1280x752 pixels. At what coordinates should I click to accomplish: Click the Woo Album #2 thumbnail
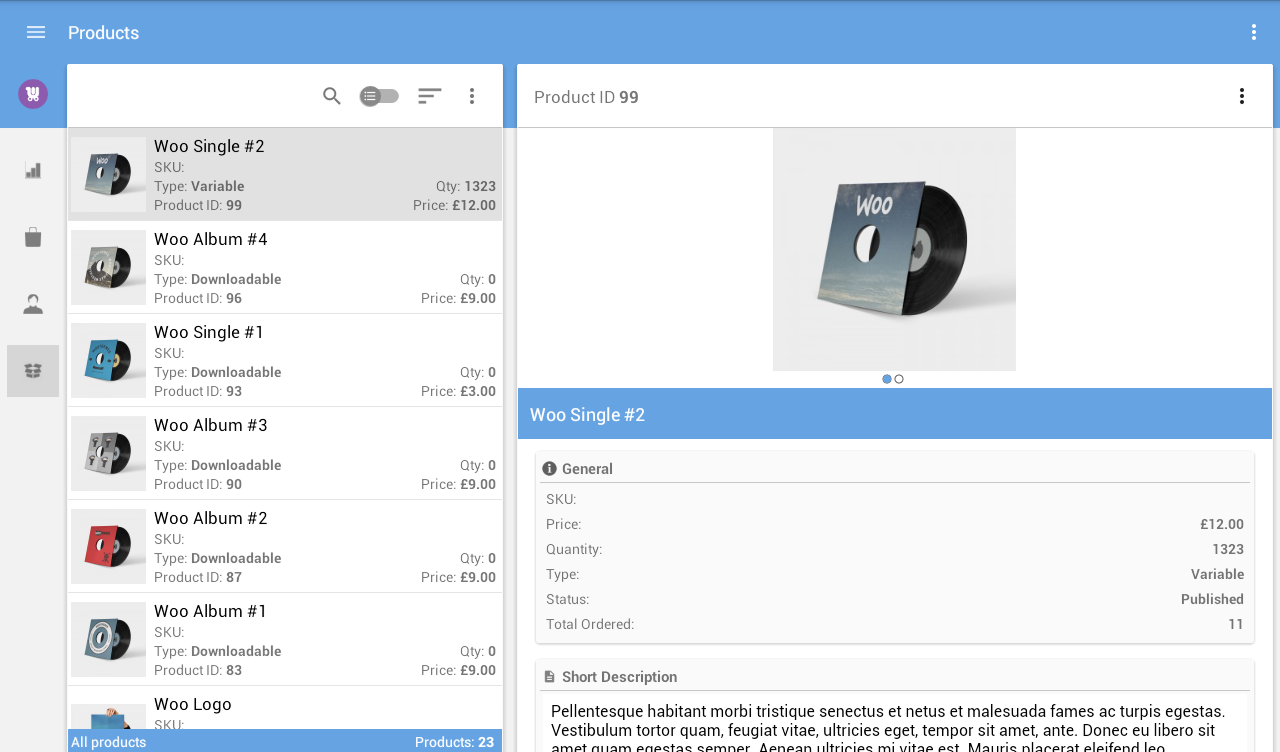point(108,546)
